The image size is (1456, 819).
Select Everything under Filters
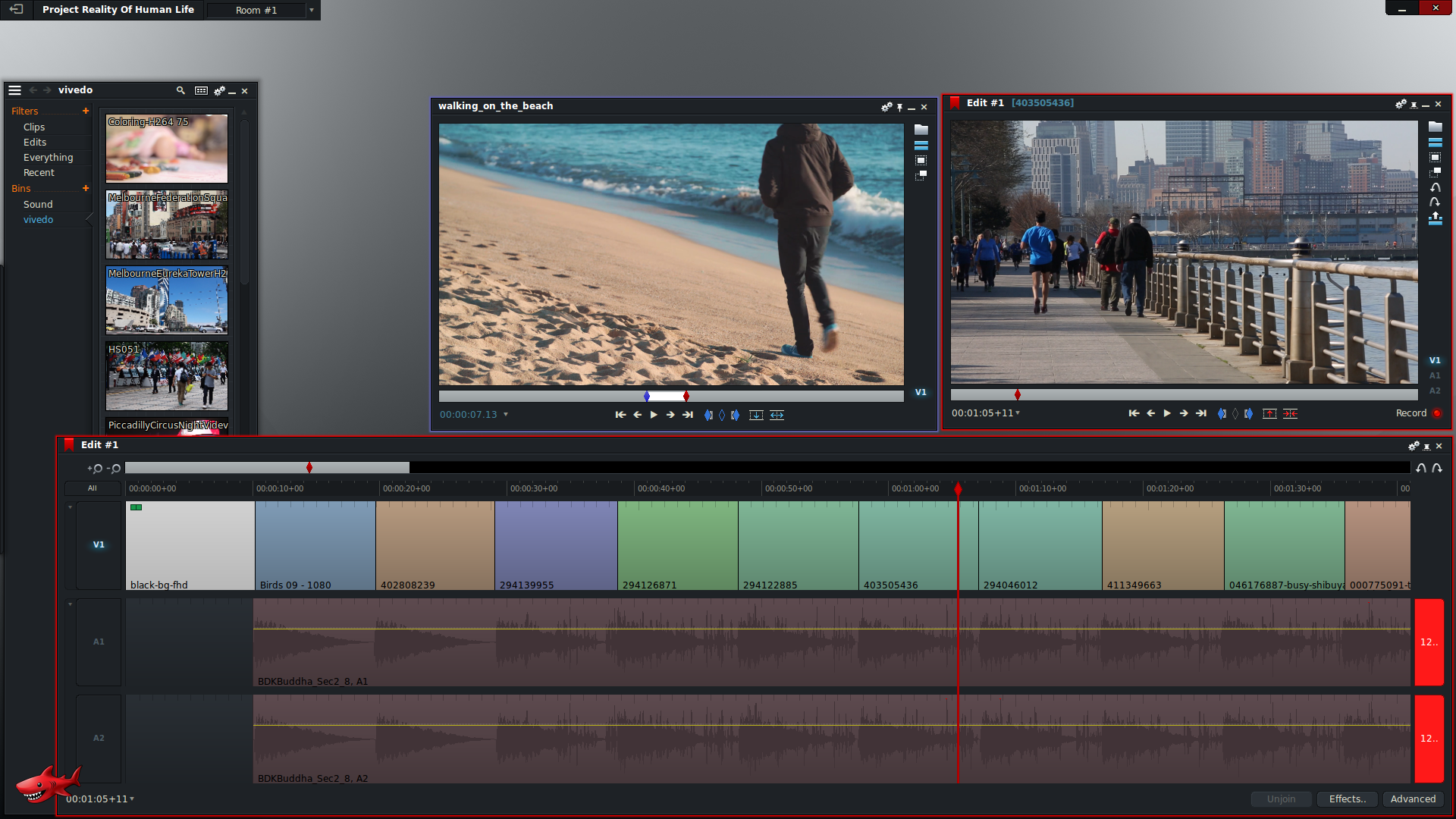click(x=49, y=157)
